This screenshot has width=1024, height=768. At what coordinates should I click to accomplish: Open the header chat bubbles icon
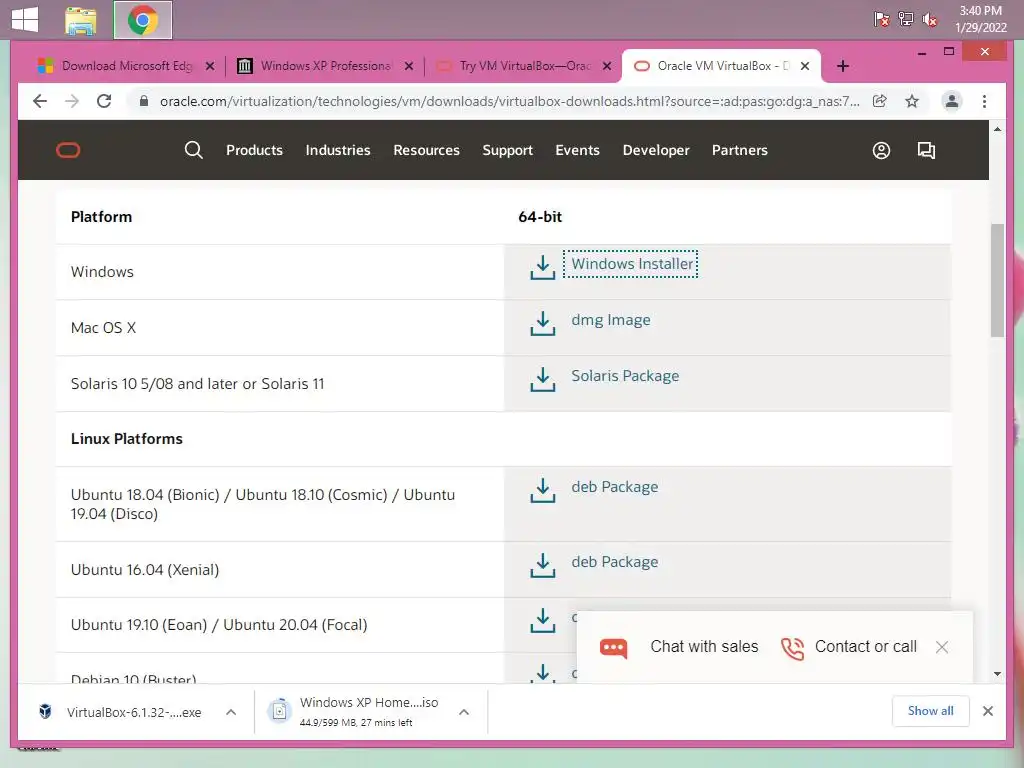pos(926,151)
